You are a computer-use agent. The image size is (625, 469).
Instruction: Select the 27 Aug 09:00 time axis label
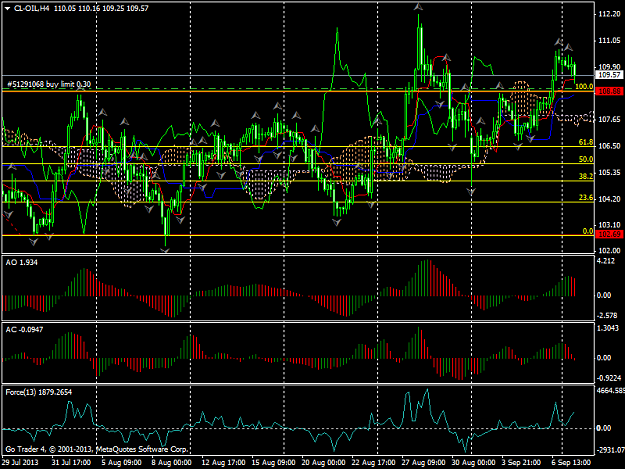point(423,462)
